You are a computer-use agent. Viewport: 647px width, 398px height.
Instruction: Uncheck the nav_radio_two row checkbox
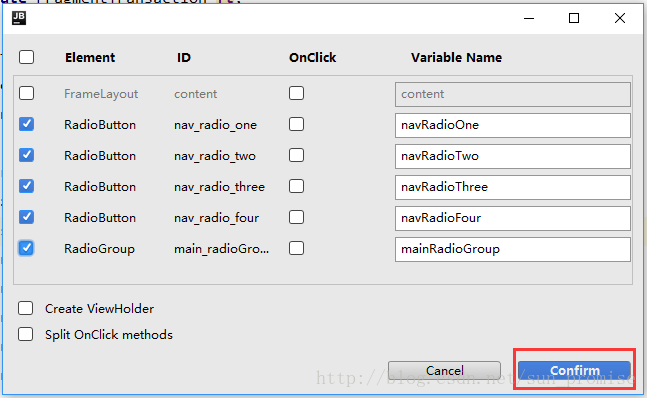[26, 155]
